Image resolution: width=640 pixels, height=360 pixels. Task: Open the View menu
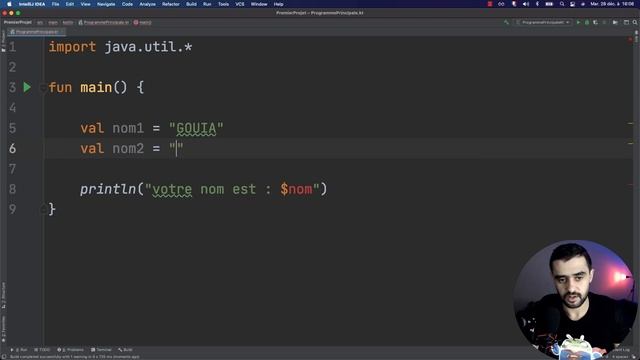point(85,4)
